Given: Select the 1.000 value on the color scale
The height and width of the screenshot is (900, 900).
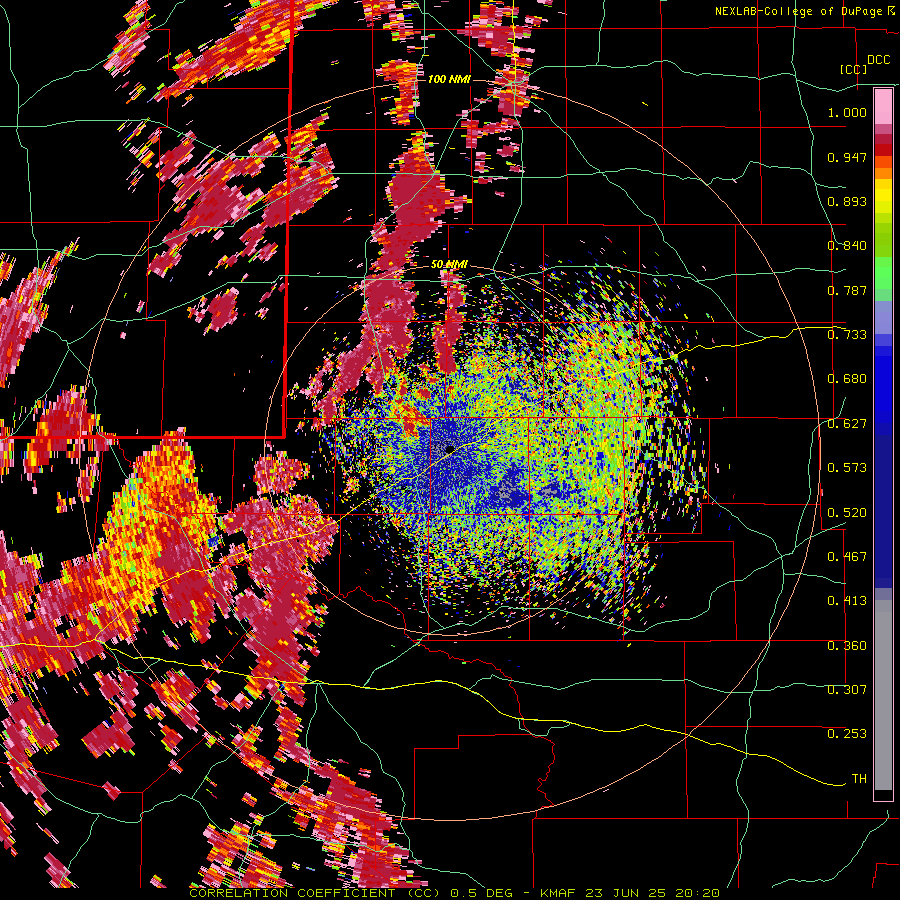Looking at the screenshot, I should tap(847, 112).
